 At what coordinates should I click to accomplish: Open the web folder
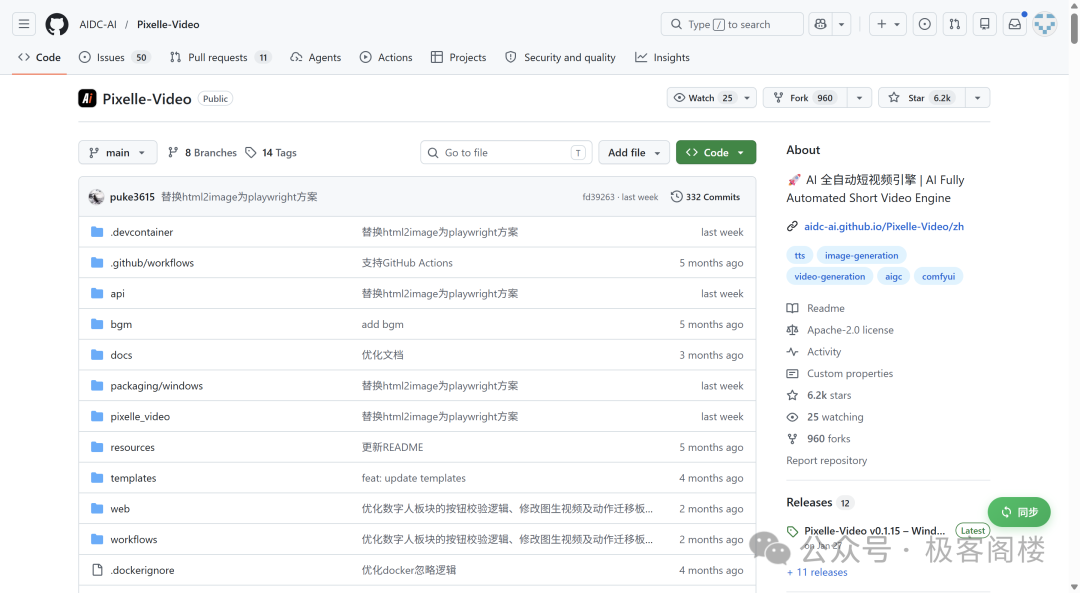120,508
